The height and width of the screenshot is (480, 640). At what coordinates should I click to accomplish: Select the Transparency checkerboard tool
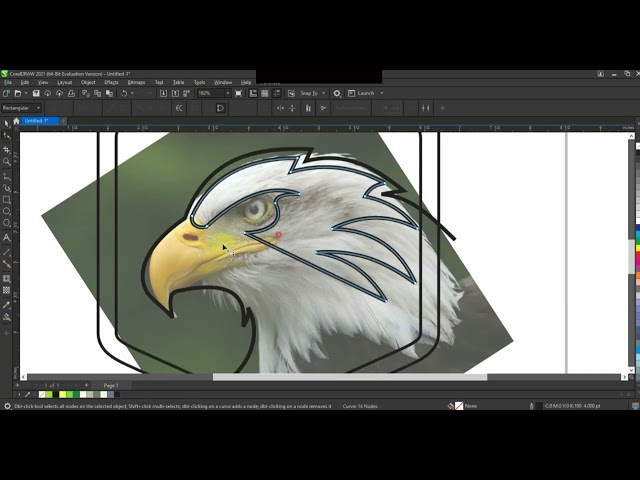tap(6, 290)
